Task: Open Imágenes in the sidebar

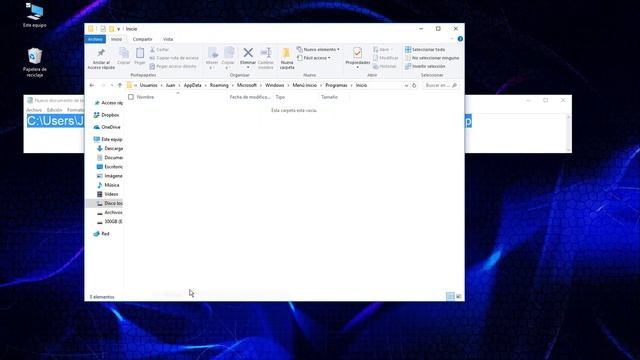Action: 109,176
